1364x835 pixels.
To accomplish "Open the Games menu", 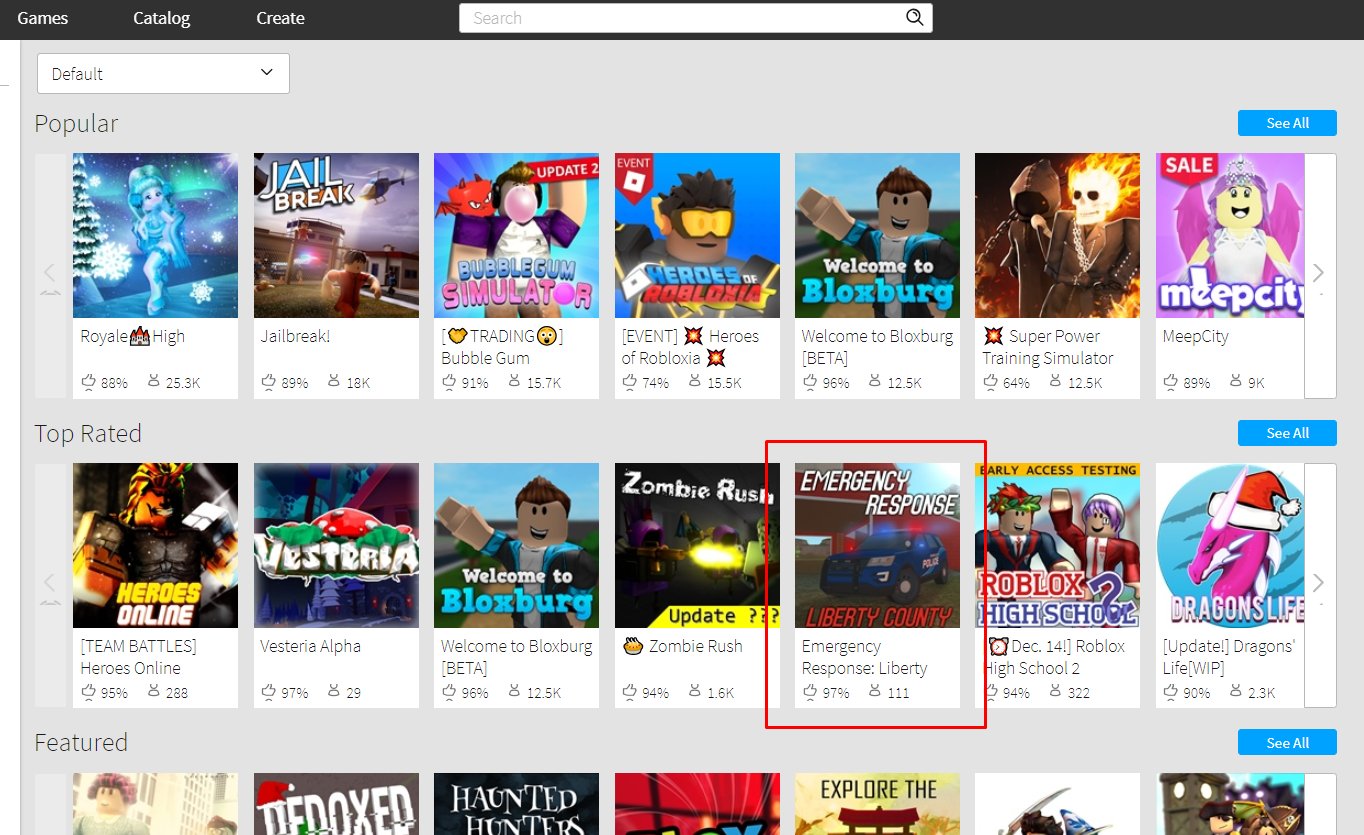I will click(x=43, y=18).
